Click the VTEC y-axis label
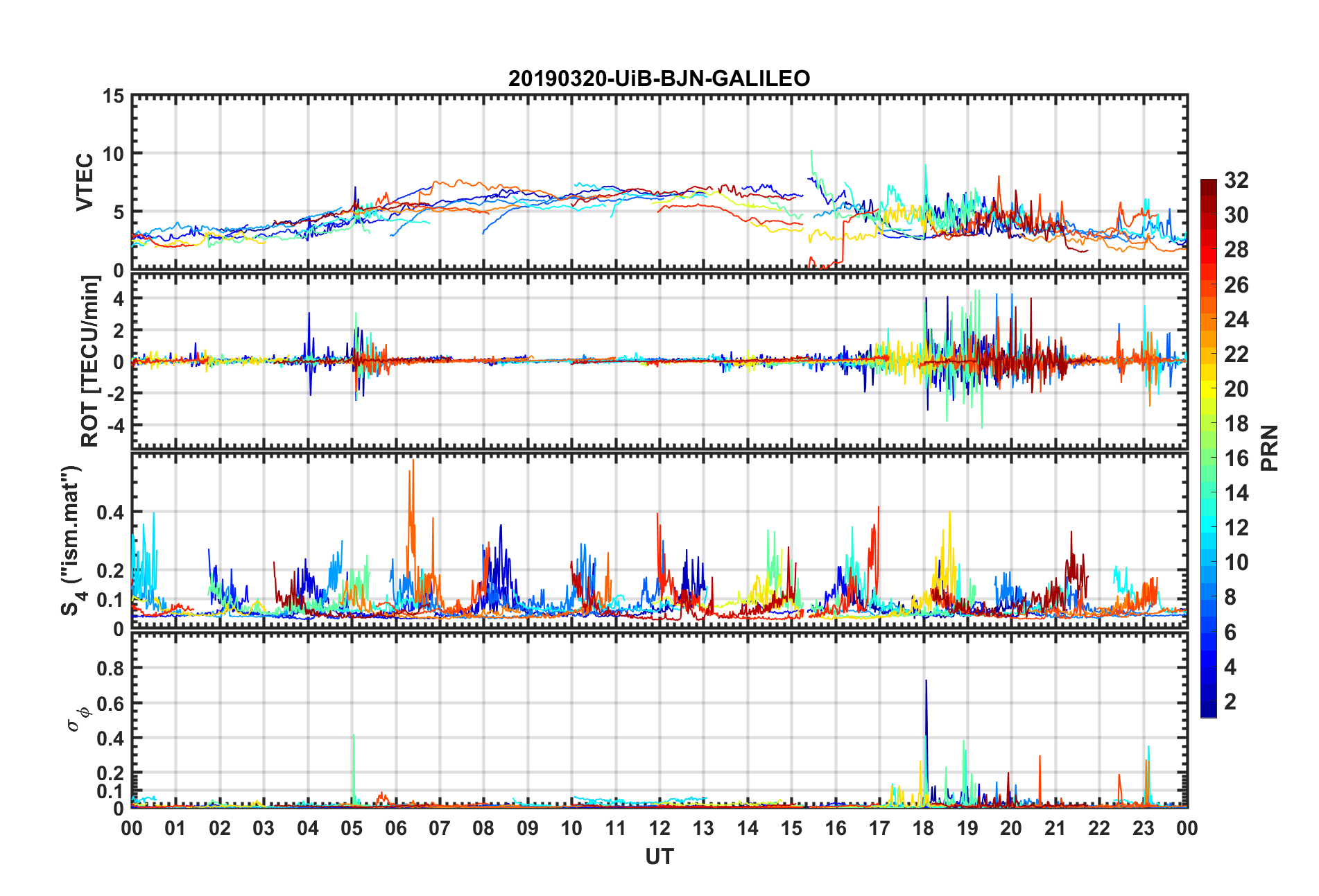 [x=84, y=182]
